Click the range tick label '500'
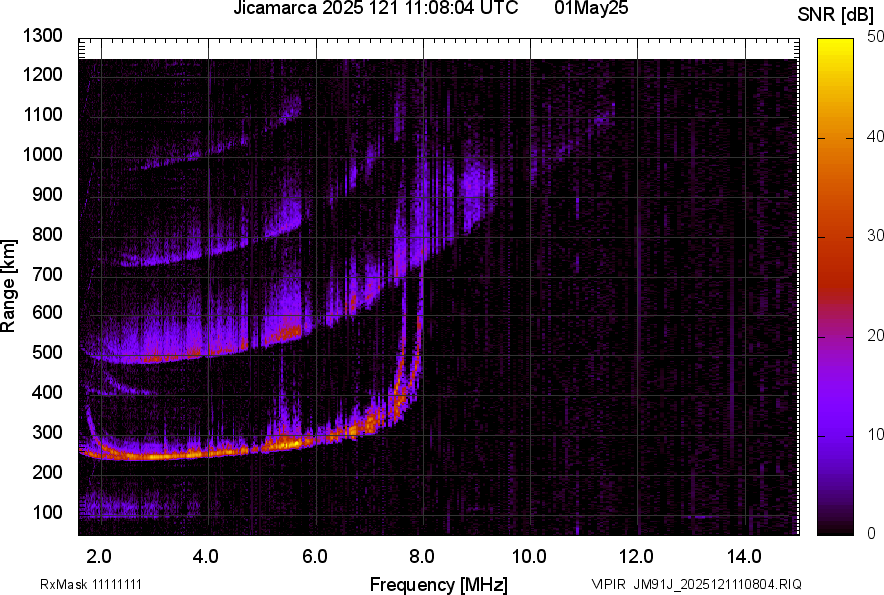The width and height of the screenshot is (884, 595). pos(47,352)
